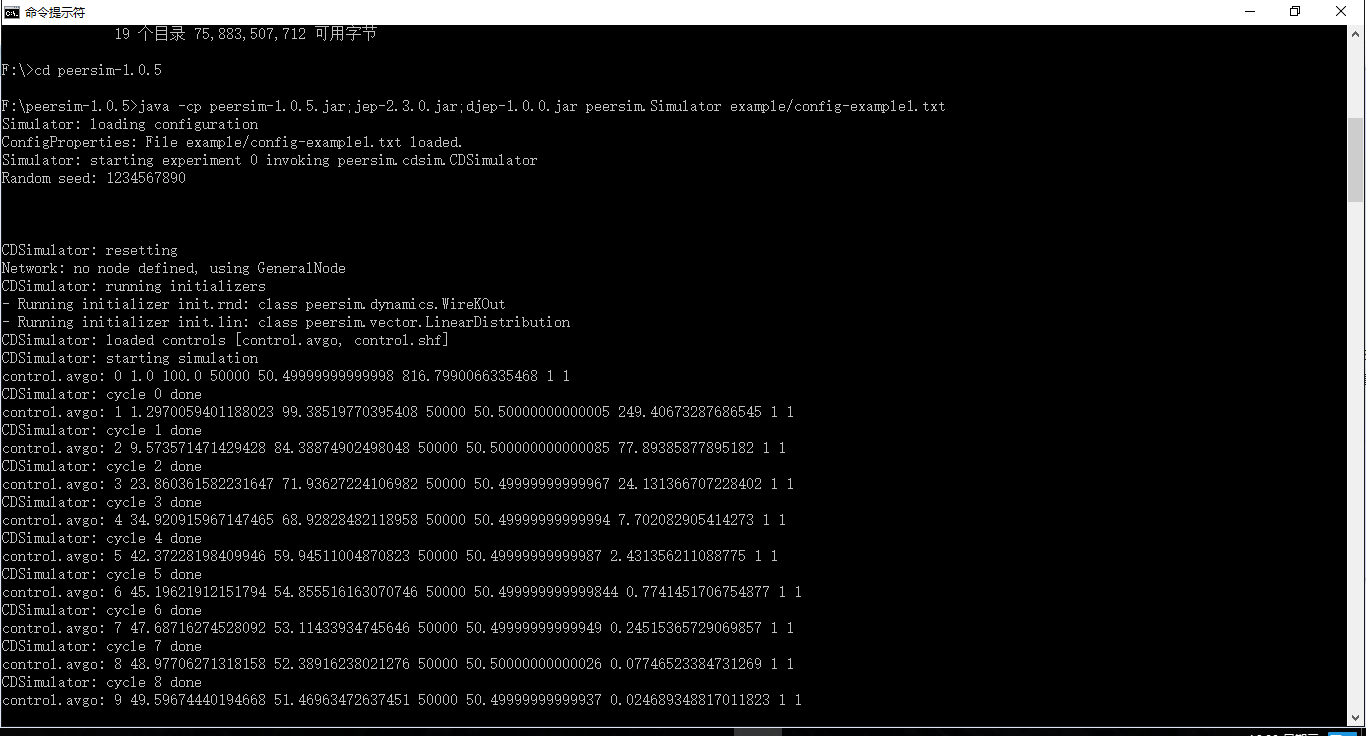Viewport: 1366px width, 736px height.
Task: Click the 'control.avgo: 2 9.573571471429428' line
Action: click(393, 448)
